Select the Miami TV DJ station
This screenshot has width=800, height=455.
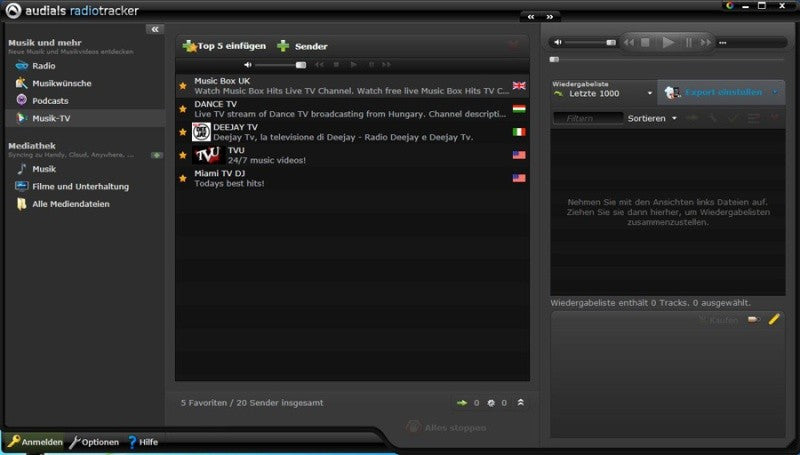click(x=352, y=178)
